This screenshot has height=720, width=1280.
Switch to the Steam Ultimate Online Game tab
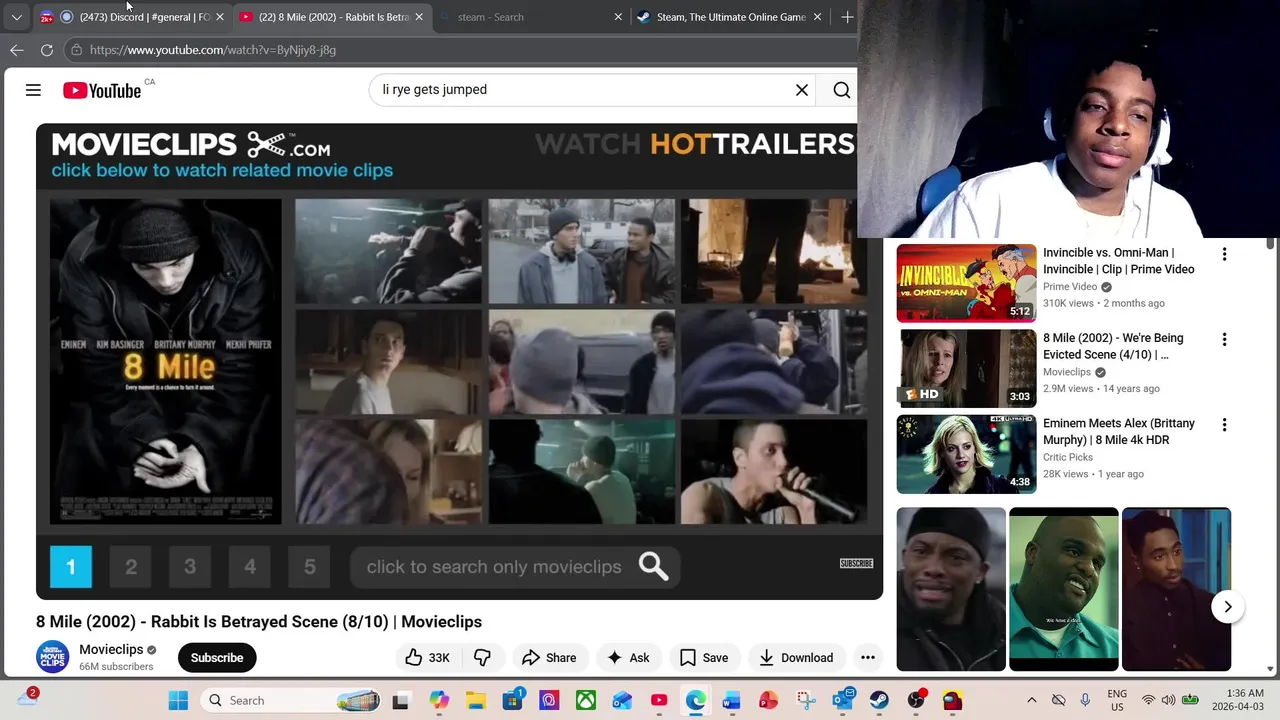(x=730, y=17)
